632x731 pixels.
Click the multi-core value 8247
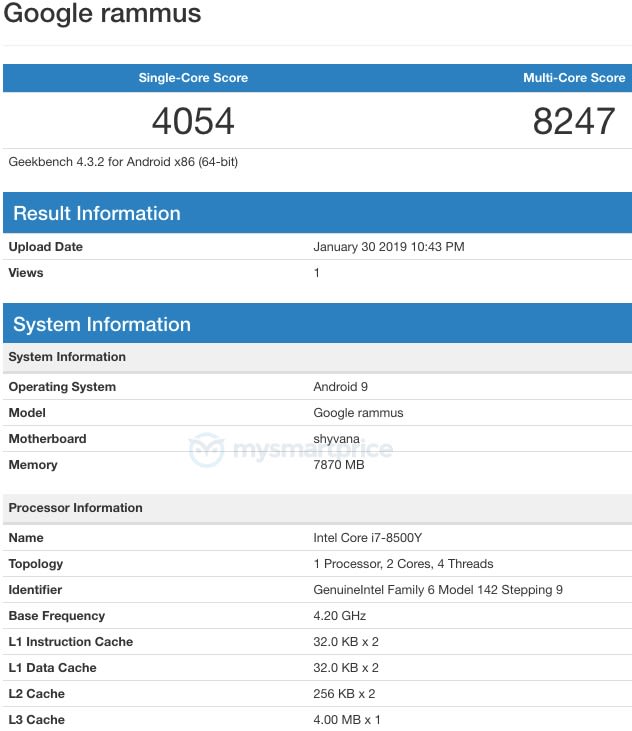point(574,121)
